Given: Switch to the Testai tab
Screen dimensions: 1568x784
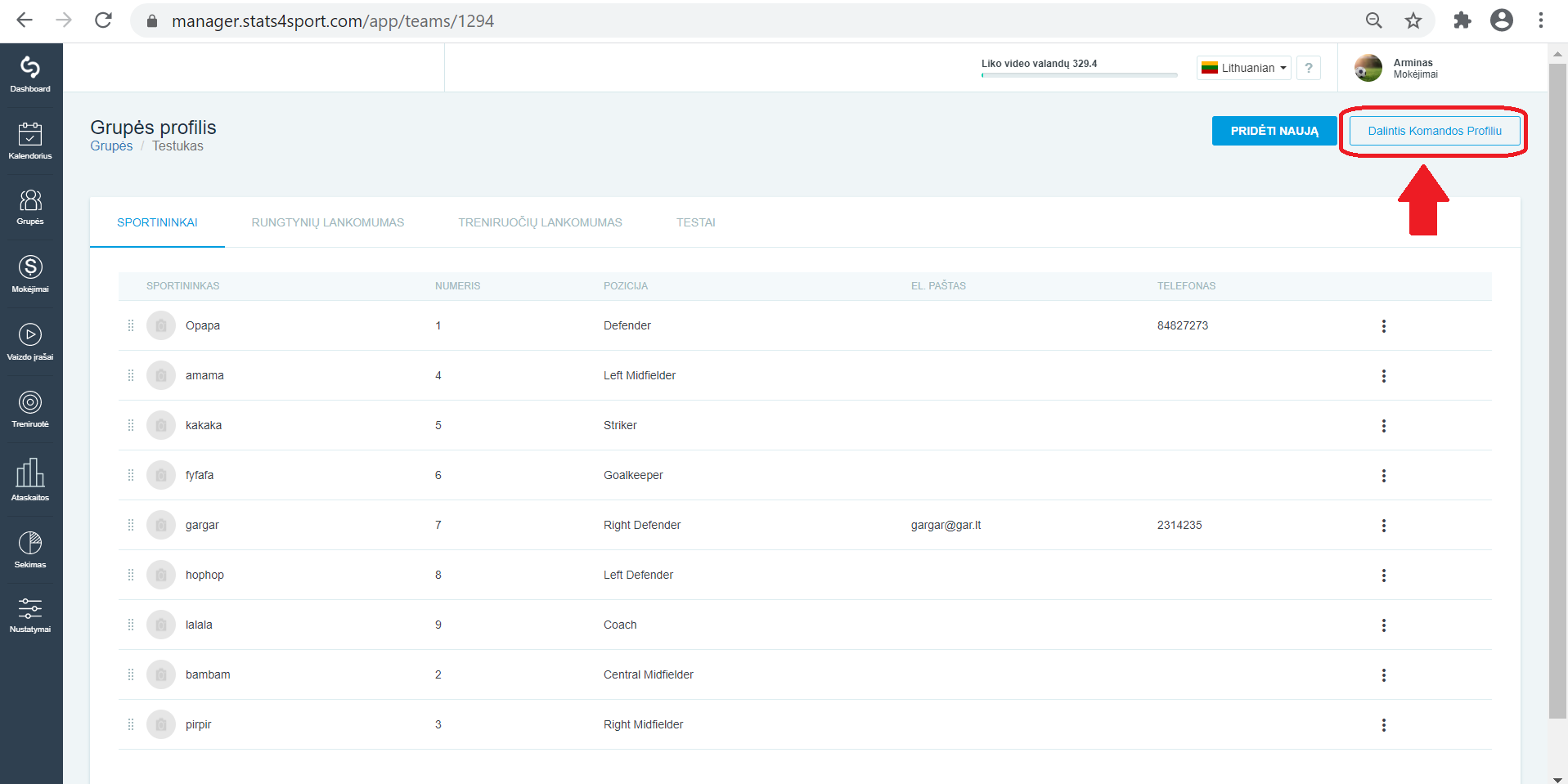Looking at the screenshot, I should click(x=696, y=222).
